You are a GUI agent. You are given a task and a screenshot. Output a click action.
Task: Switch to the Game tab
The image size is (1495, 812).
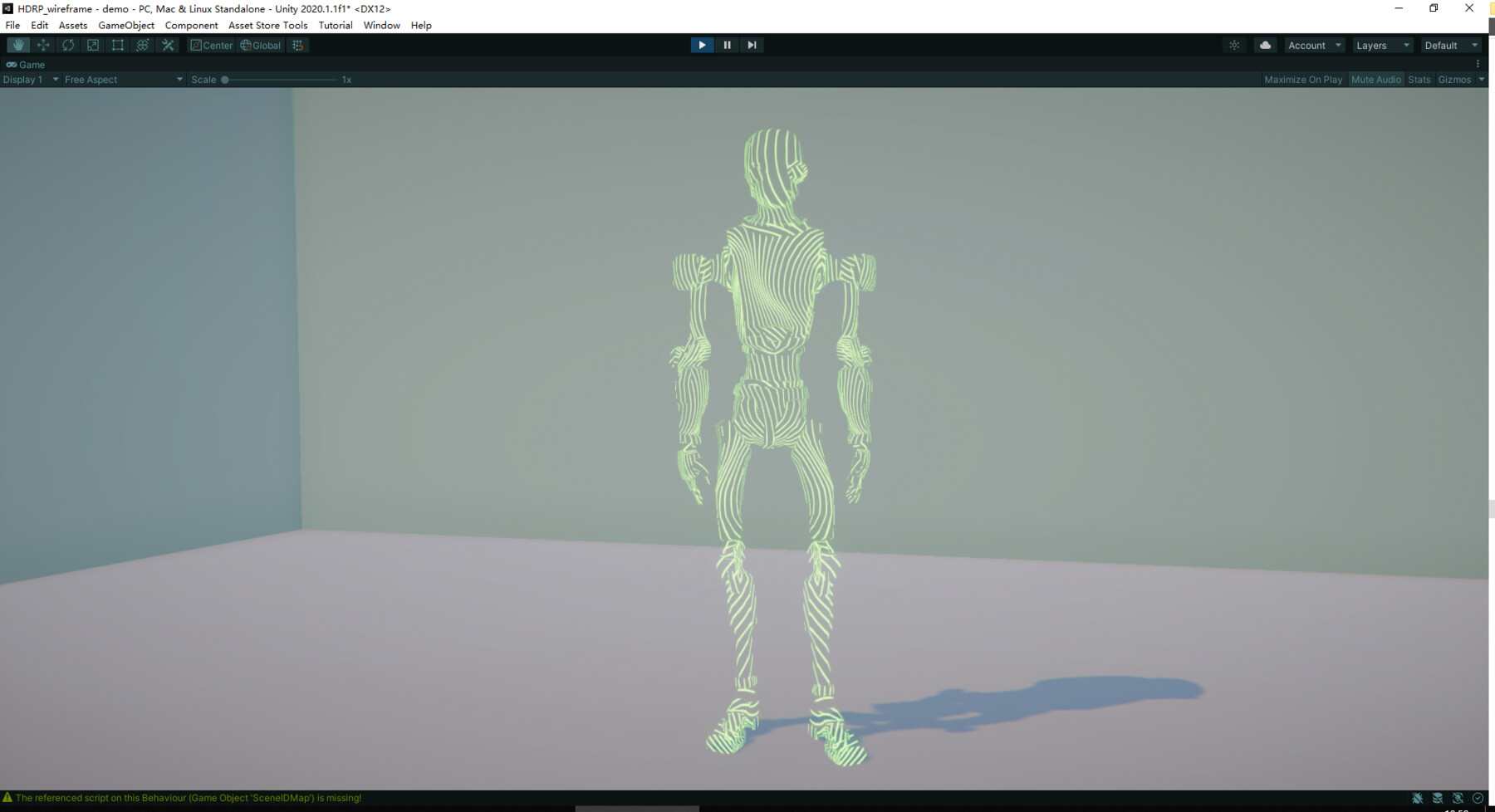coord(27,64)
